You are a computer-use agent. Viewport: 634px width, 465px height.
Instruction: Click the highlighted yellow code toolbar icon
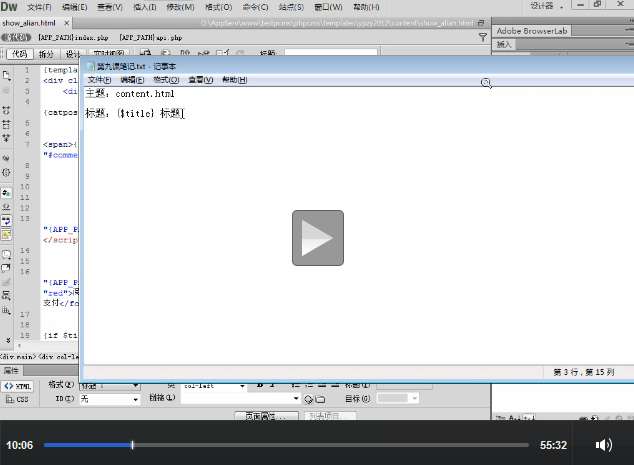pos(7,234)
